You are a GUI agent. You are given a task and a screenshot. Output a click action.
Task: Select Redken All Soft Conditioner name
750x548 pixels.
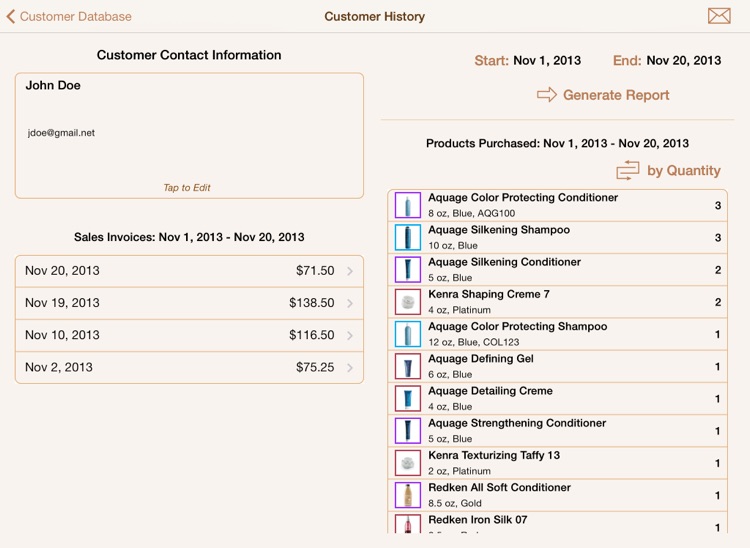click(x=499, y=487)
